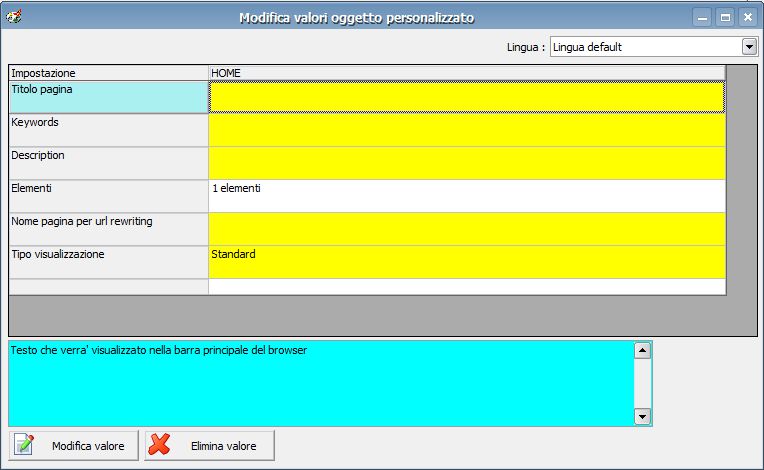Click the application icon in title bar
Screen dimensions: 764x470
pos(14,17)
